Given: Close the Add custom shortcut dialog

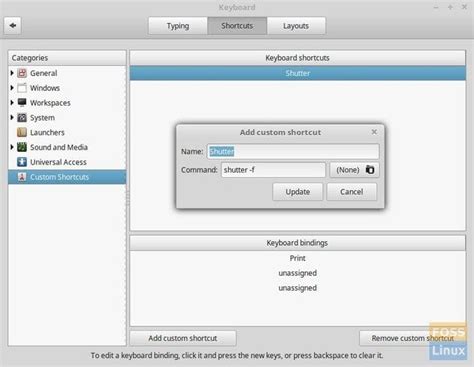Looking at the screenshot, I should tap(374, 132).
